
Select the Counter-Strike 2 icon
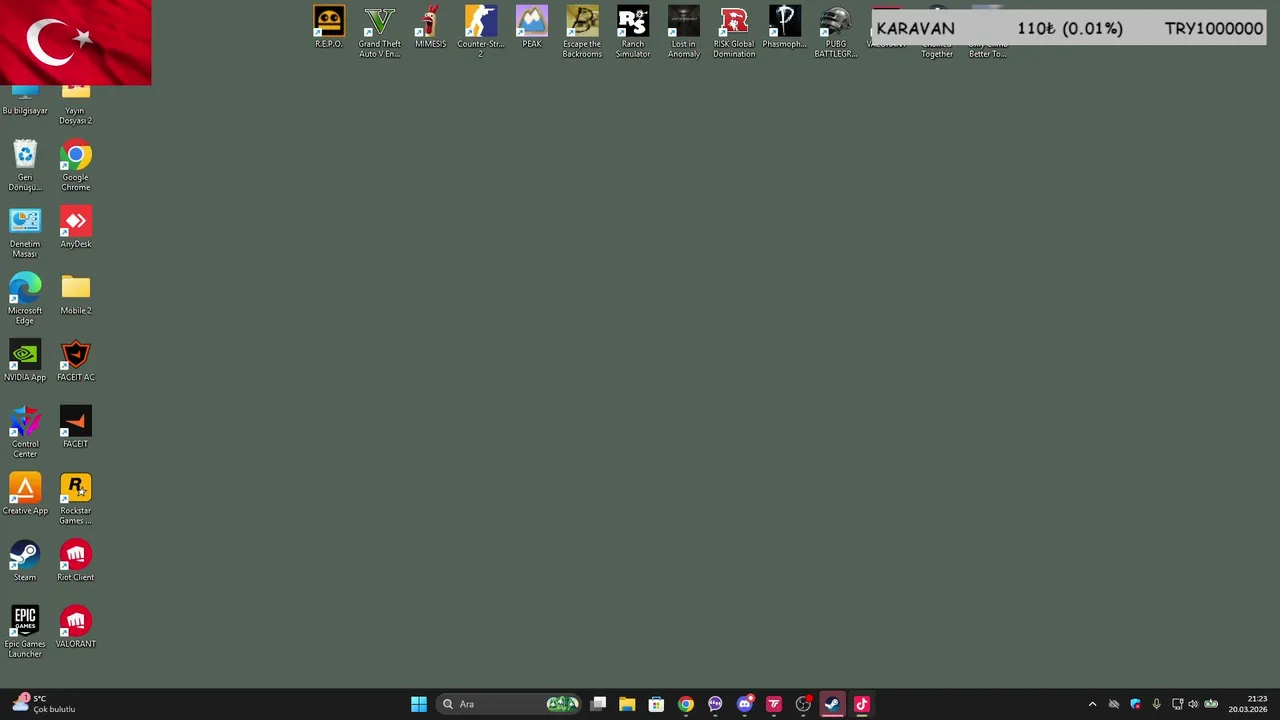(481, 32)
